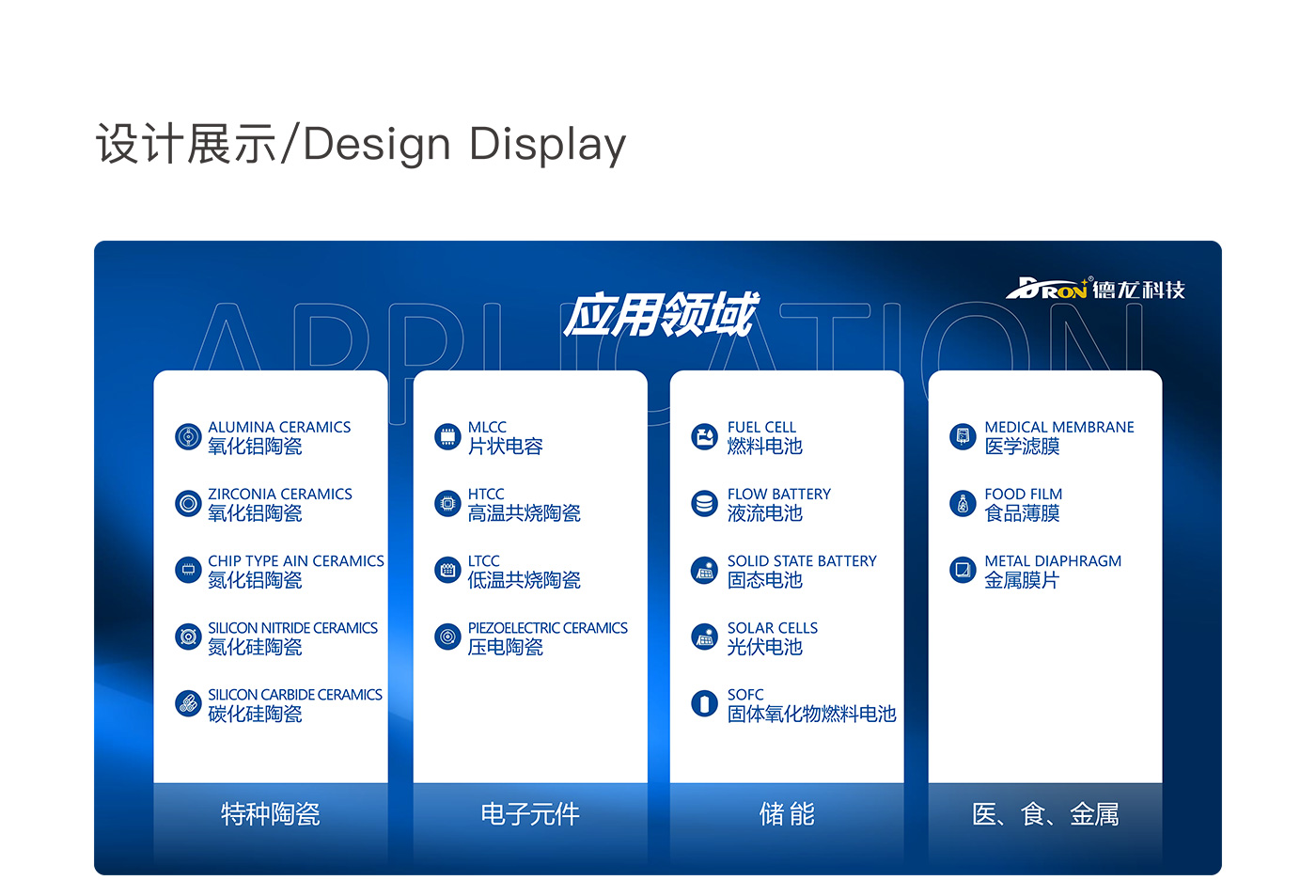Open the 特种陶瓷 category footer
Screen dimensions: 1316x896
tap(271, 814)
